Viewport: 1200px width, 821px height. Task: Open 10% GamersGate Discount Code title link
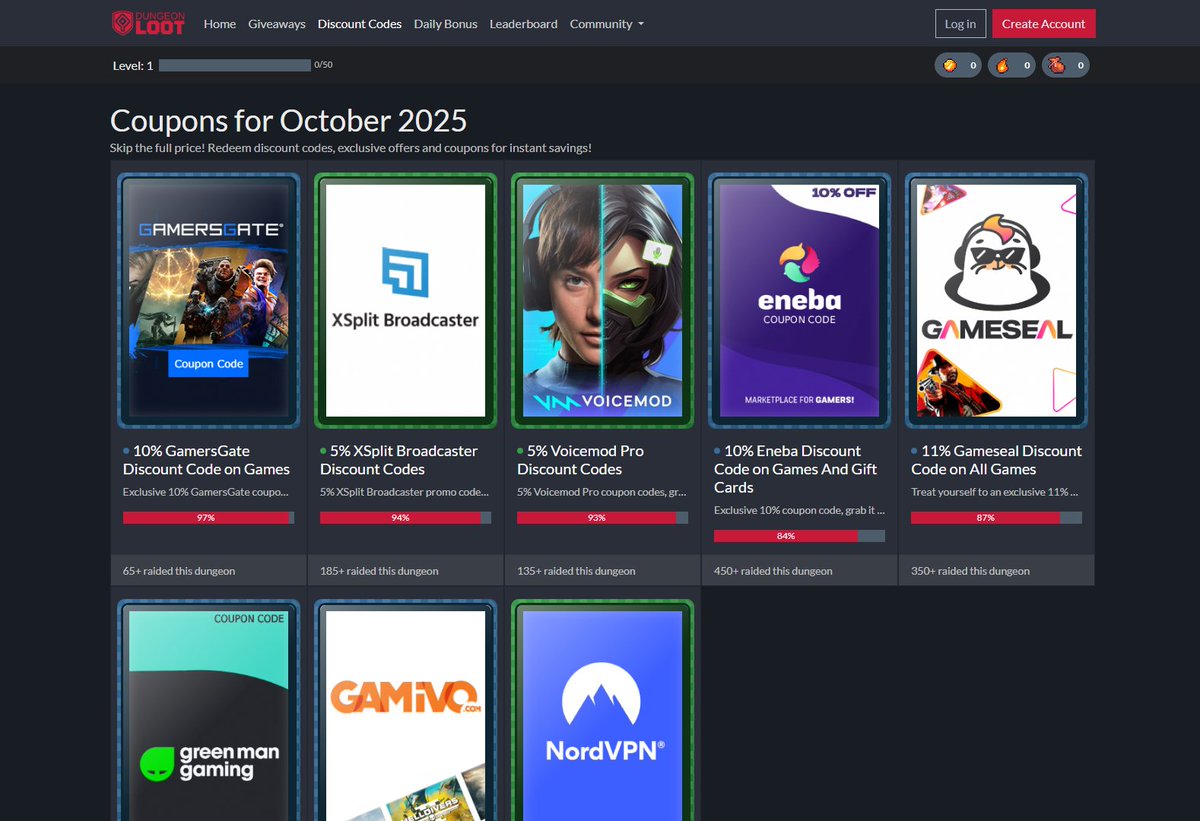click(x=206, y=460)
